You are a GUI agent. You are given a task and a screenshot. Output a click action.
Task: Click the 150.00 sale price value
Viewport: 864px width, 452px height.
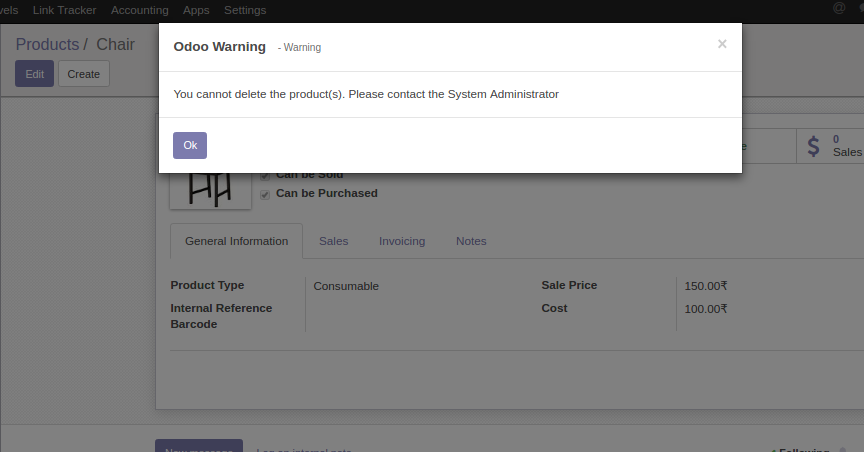point(705,286)
